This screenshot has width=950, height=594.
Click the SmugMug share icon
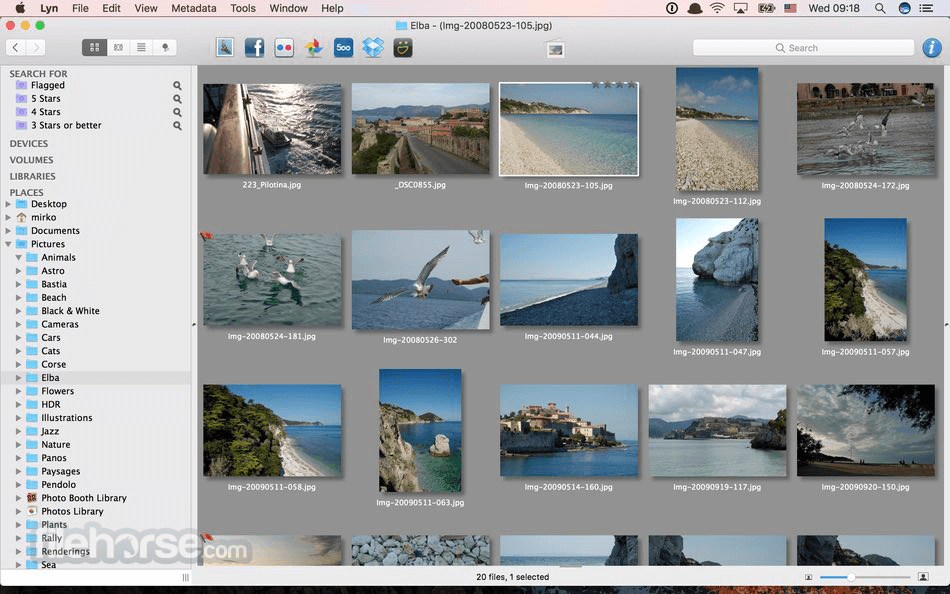(x=403, y=47)
